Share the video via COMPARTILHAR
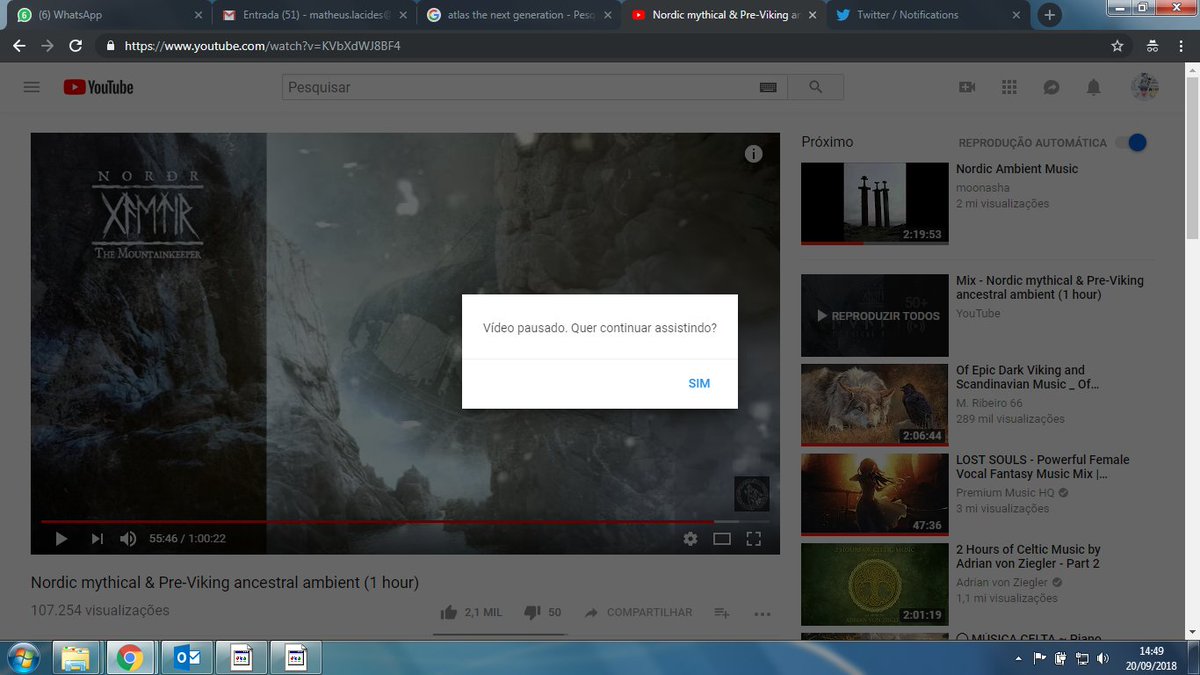The height and width of the screenshot is (675, 1200). pyautogui.click(x=638, y=612)
